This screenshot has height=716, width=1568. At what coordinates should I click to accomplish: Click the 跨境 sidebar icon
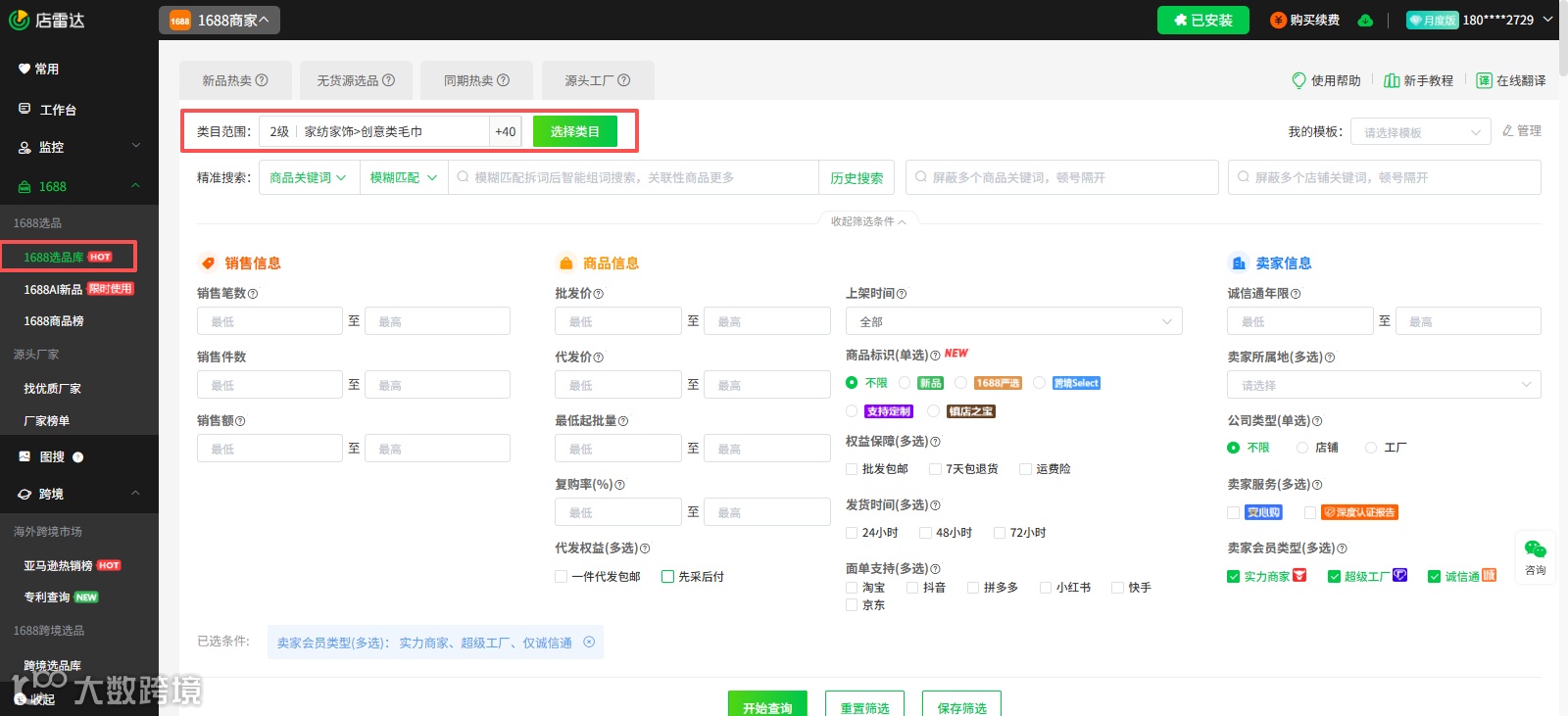click(x=24, y=495)
